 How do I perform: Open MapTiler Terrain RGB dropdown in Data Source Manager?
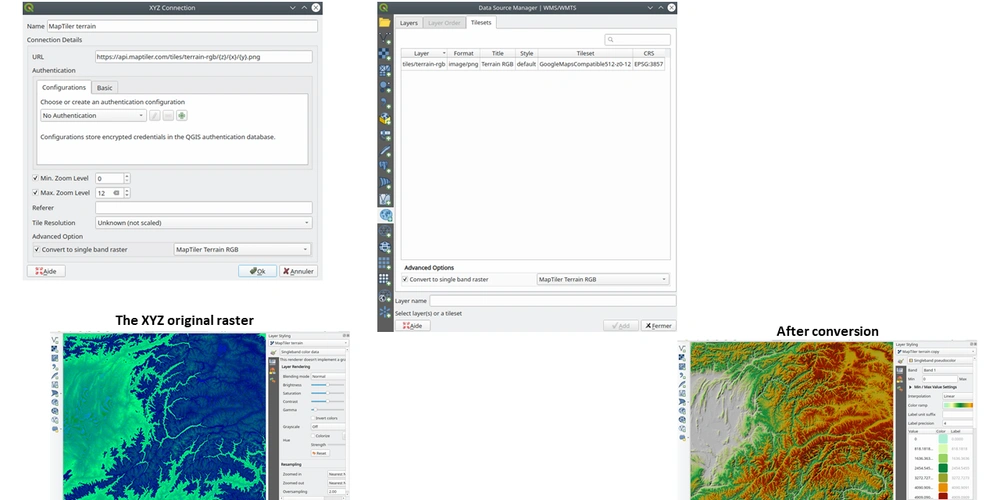603,279
